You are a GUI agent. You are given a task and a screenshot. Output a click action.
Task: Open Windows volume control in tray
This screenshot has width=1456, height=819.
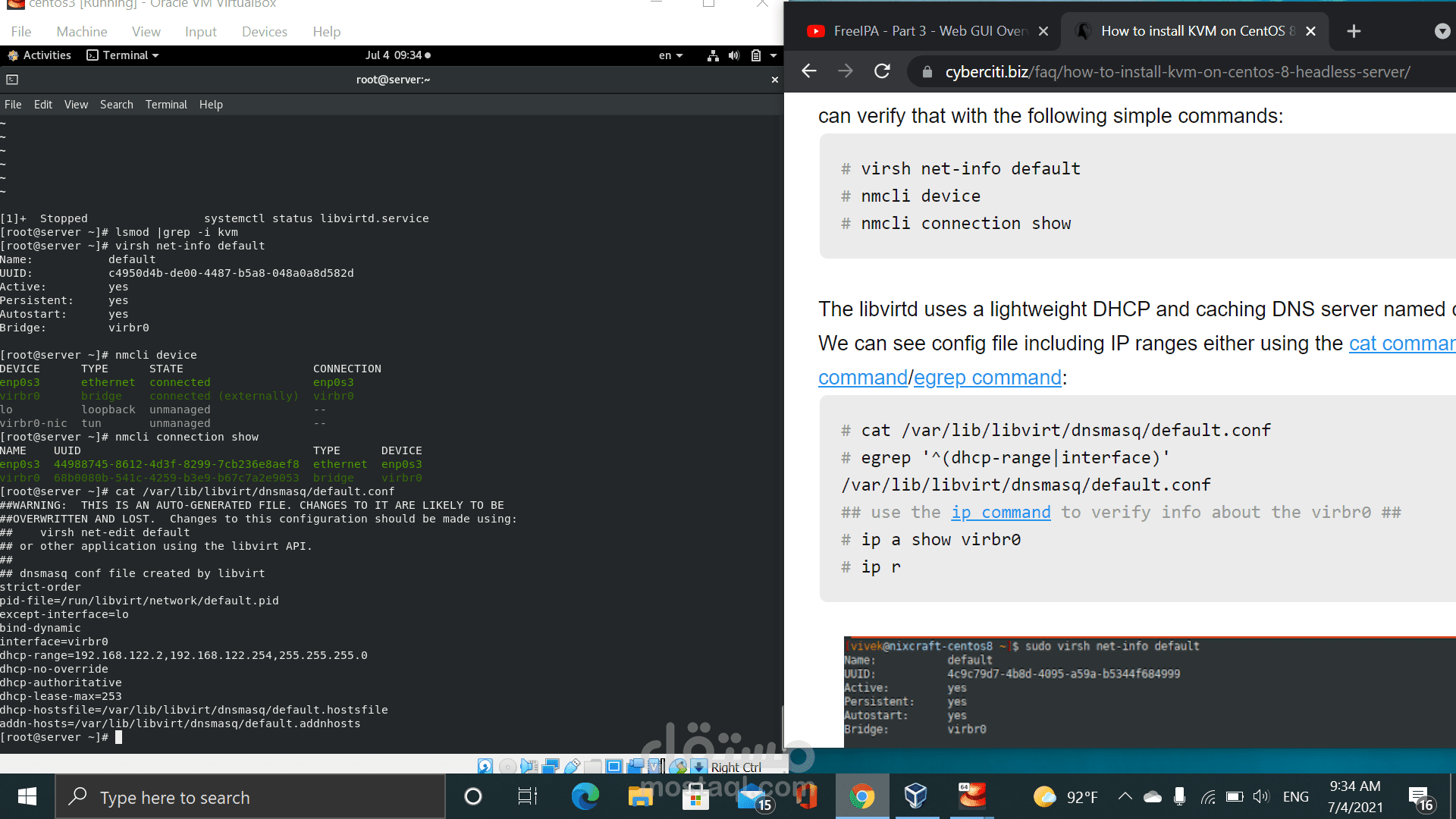click(1260, 797)
